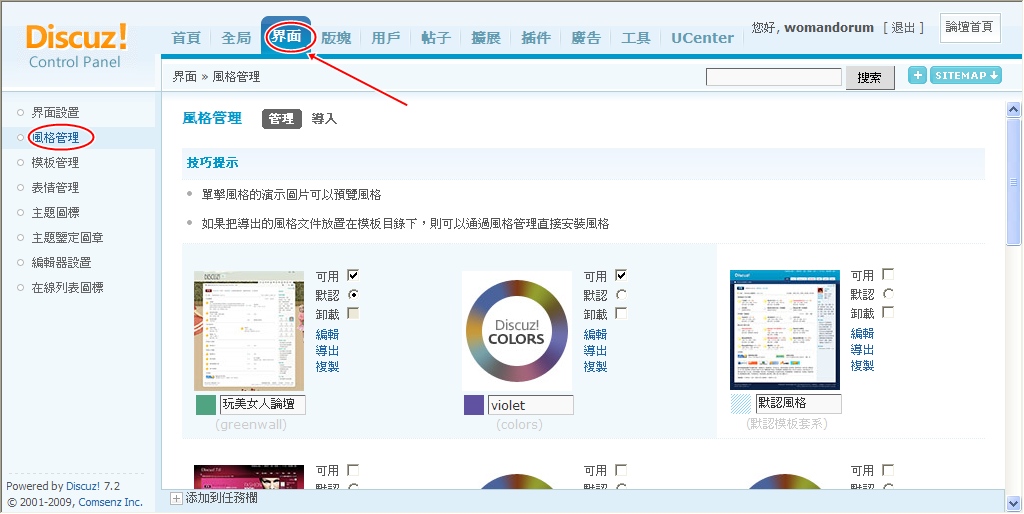Image resolution: width=1024 pixels, height=514 pixels.
Task: Toggle 卸載 checkbox for violet style
Action: (x=621, y=313)
